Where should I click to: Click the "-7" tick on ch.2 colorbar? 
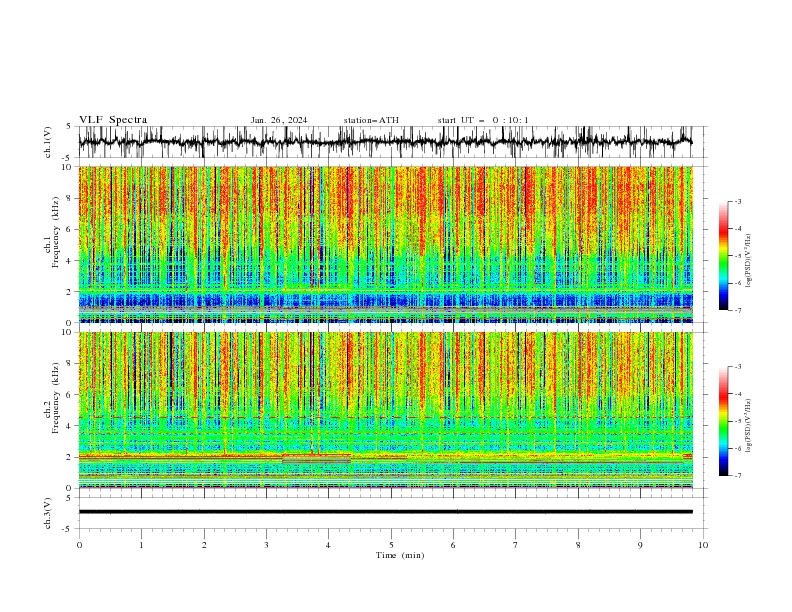tap(737, 475)
